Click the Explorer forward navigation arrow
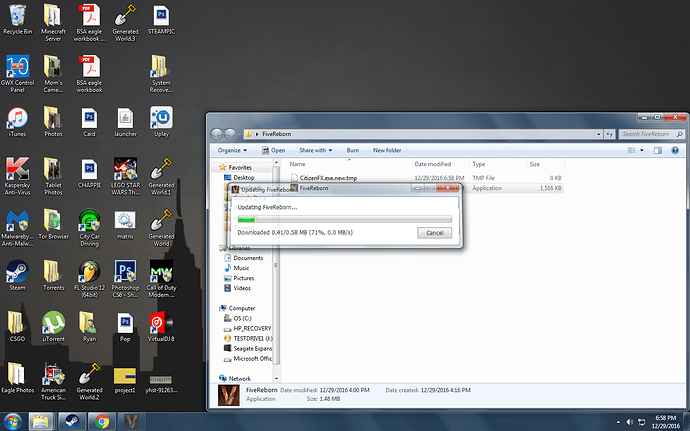This screenshot has height=431, width=690. tap(230, 134)
